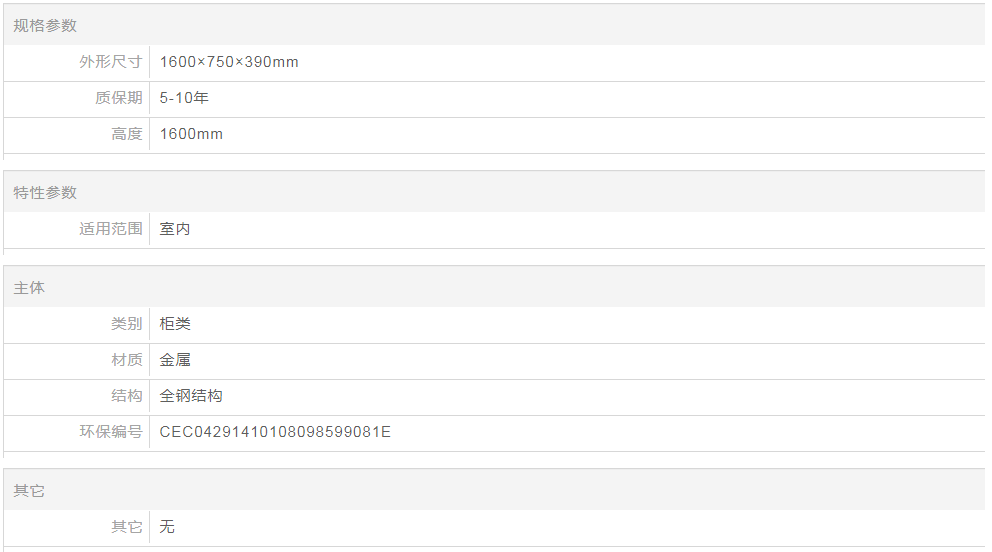The width and height of the screenshot is (992, 552).
Task: Select the 结构 label
Action: click(x=127, y=396)
